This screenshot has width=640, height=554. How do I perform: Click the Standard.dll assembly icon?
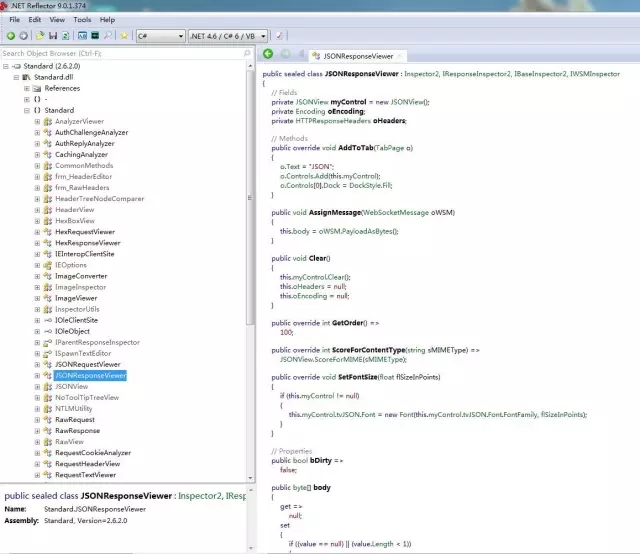click(x=27, y=77)
